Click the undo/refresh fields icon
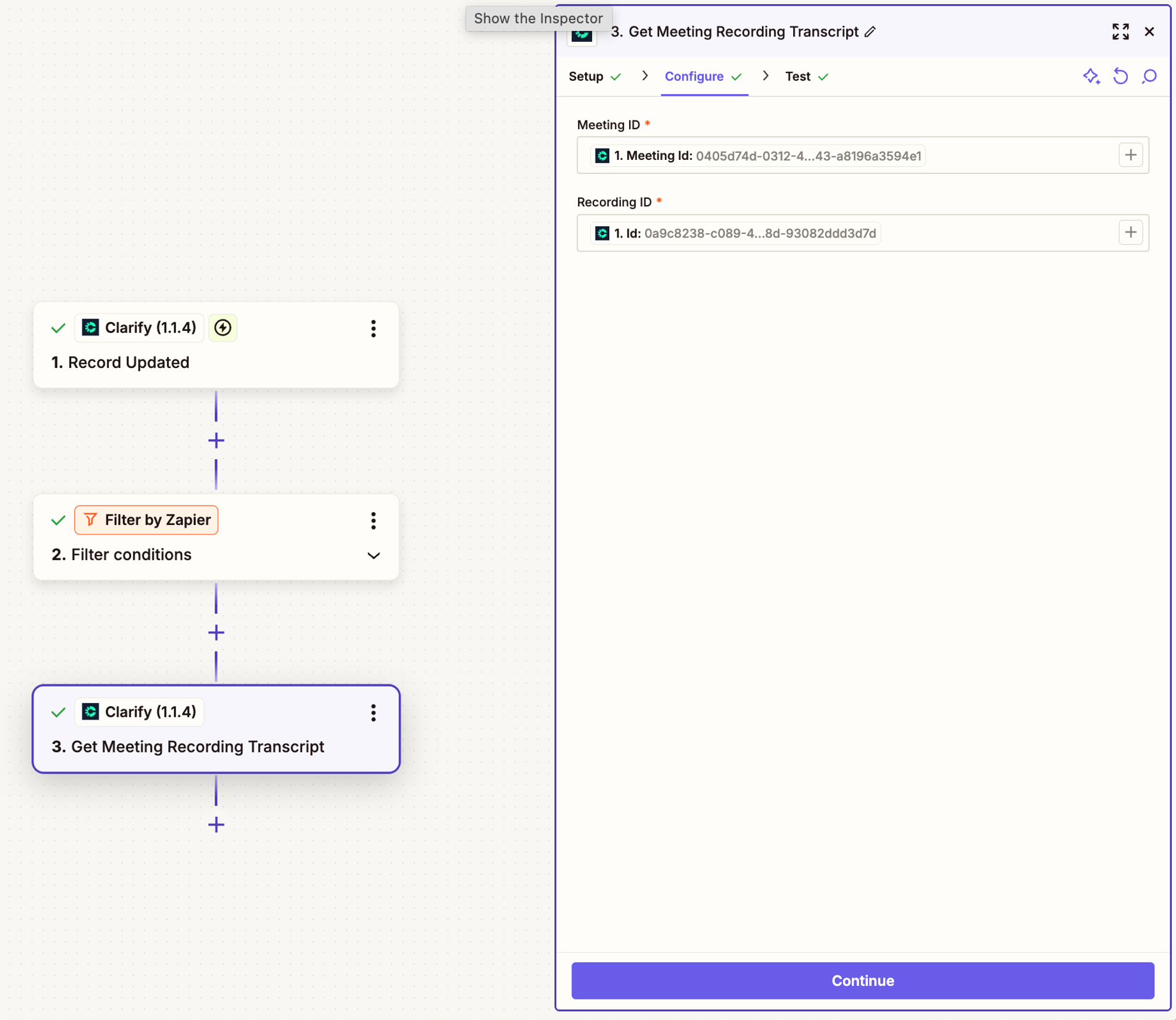The image size is (1176, 1020). (1121, 76)
